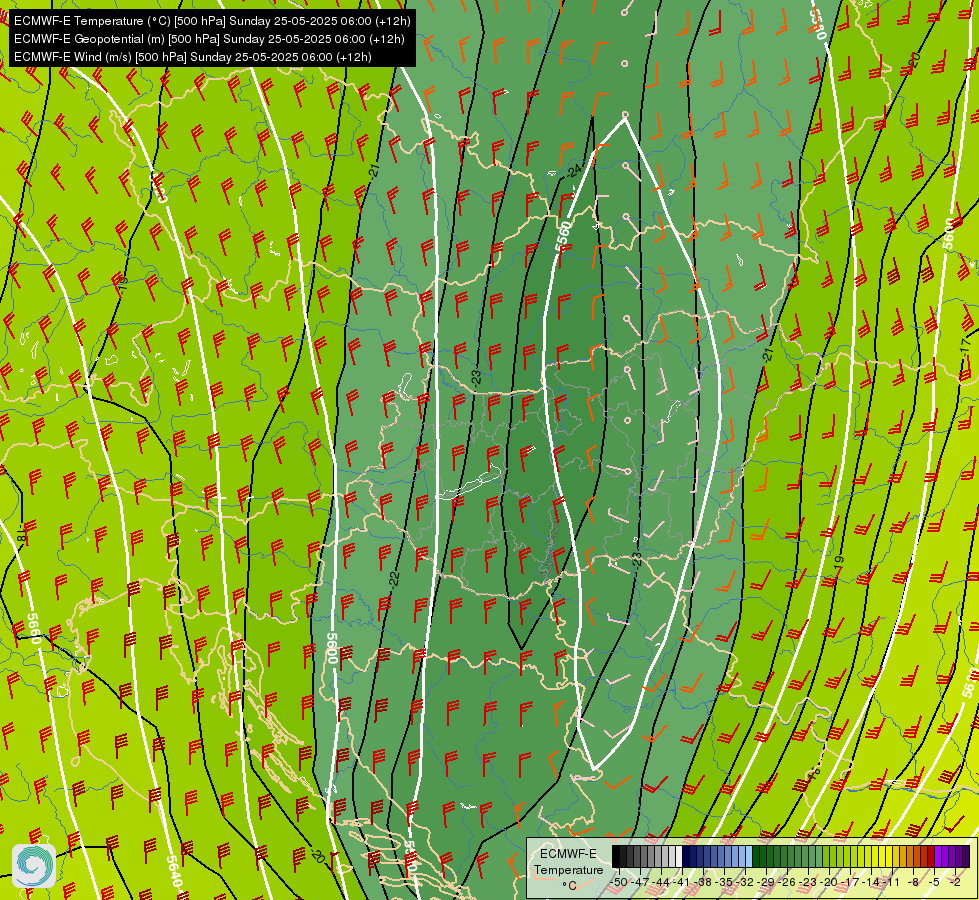This screenshot has width=979, height=900.
Task: Click the 5560 geopotential contour label
Action: coord(563,237)
